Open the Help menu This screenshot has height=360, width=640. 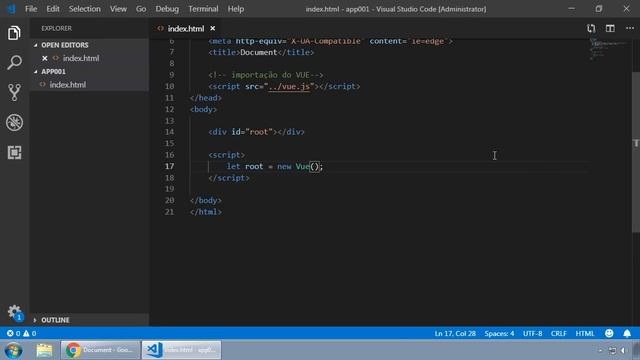[236, 9]
